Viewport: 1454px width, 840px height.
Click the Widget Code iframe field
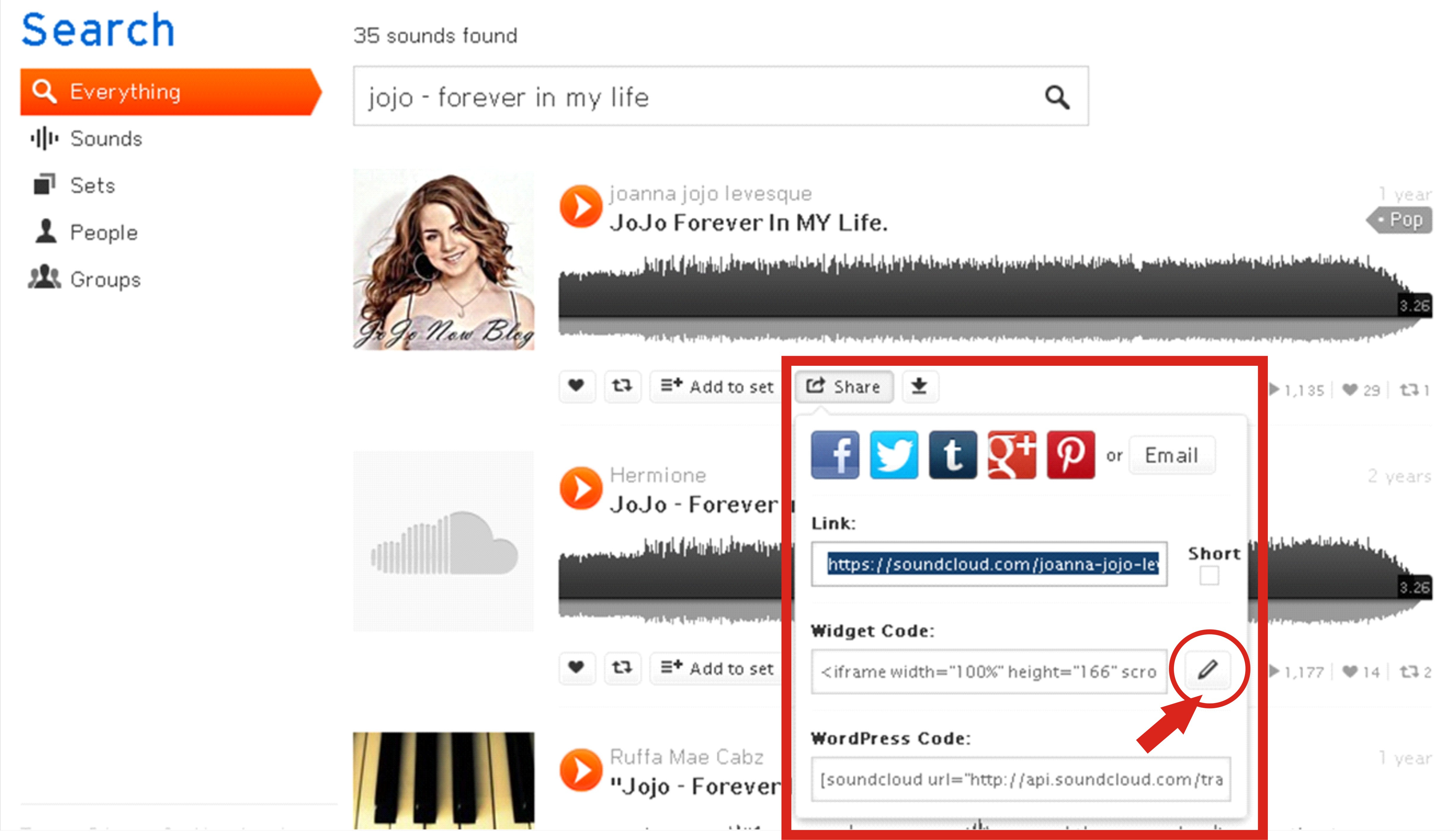pyautogui.click(x=989, y=672)
